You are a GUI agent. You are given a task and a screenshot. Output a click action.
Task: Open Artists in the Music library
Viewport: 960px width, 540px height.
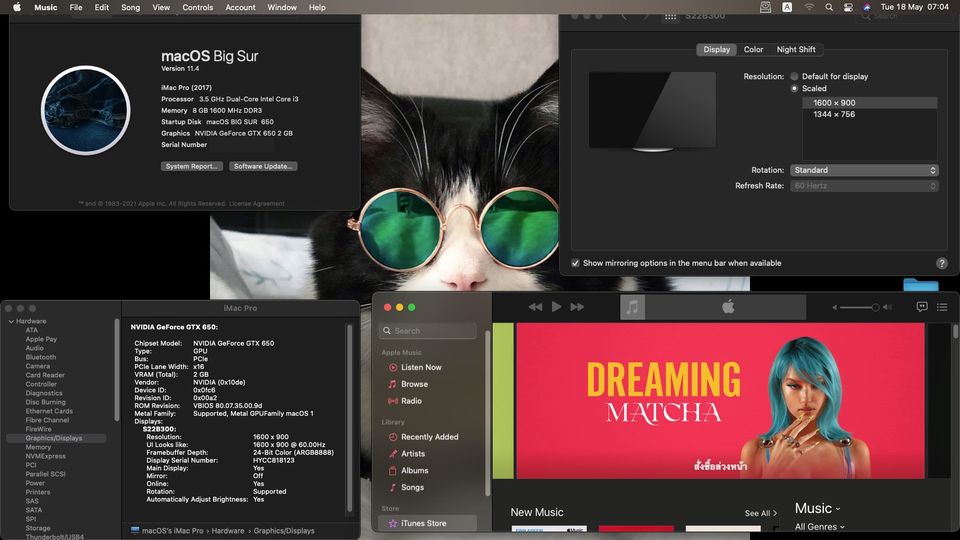tap(413, 454)
